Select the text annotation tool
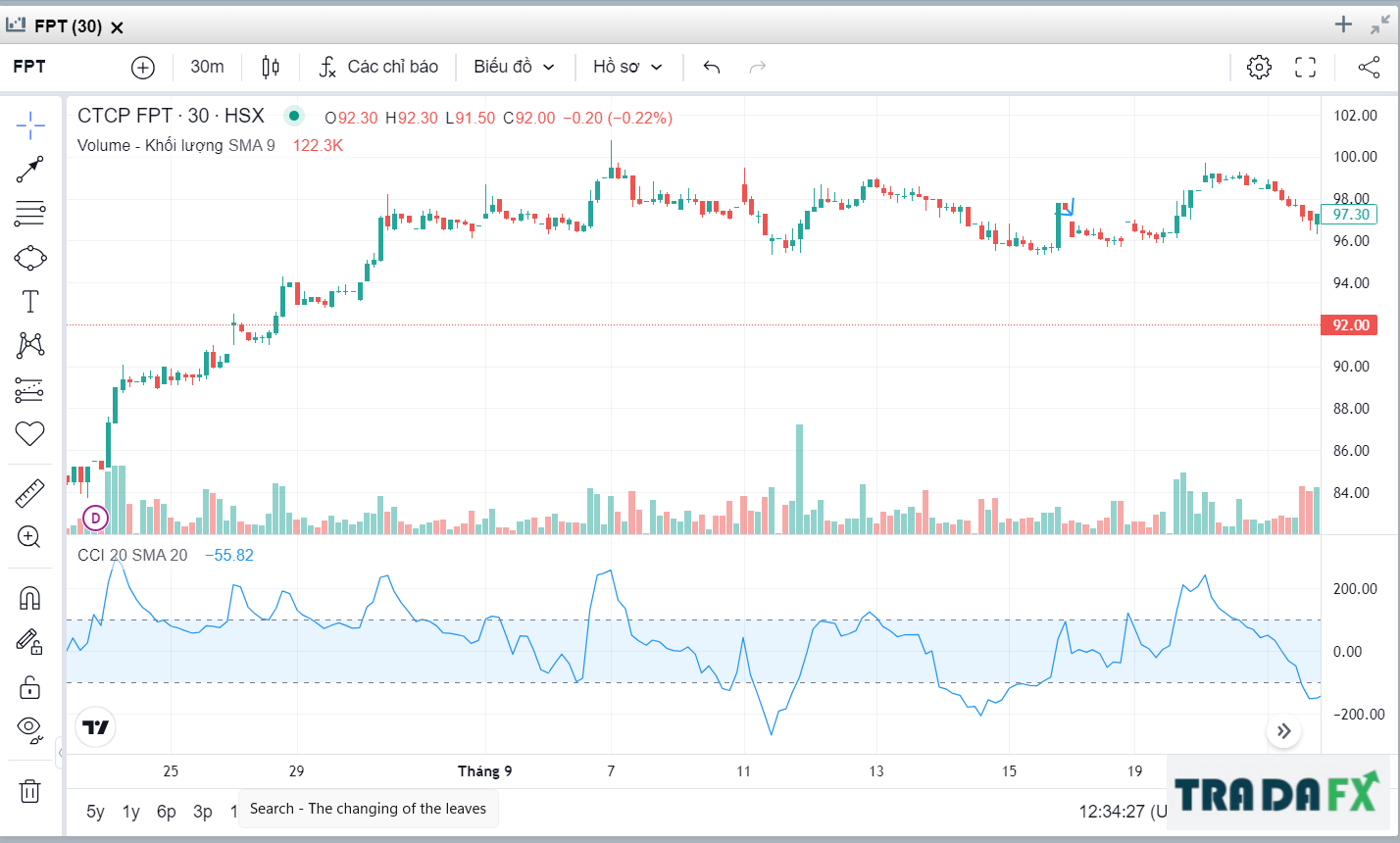Image resolution: width=1400 pixels, height=843 pixels. pyautogui.click(x=30, y=301)
